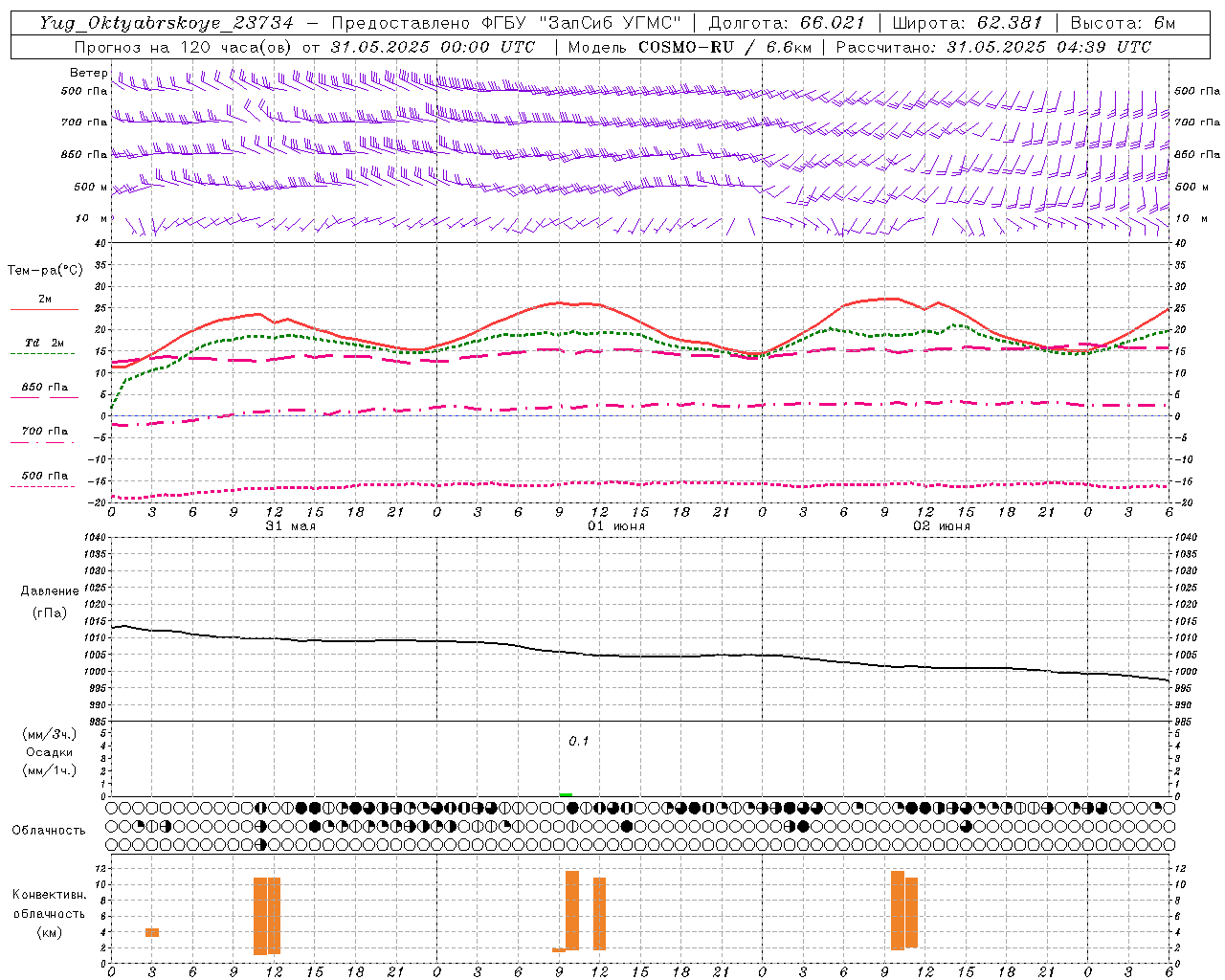Click the Облачность cloud cover label
The height and width of the screenshot is (980, 1225).
(49, 830)
